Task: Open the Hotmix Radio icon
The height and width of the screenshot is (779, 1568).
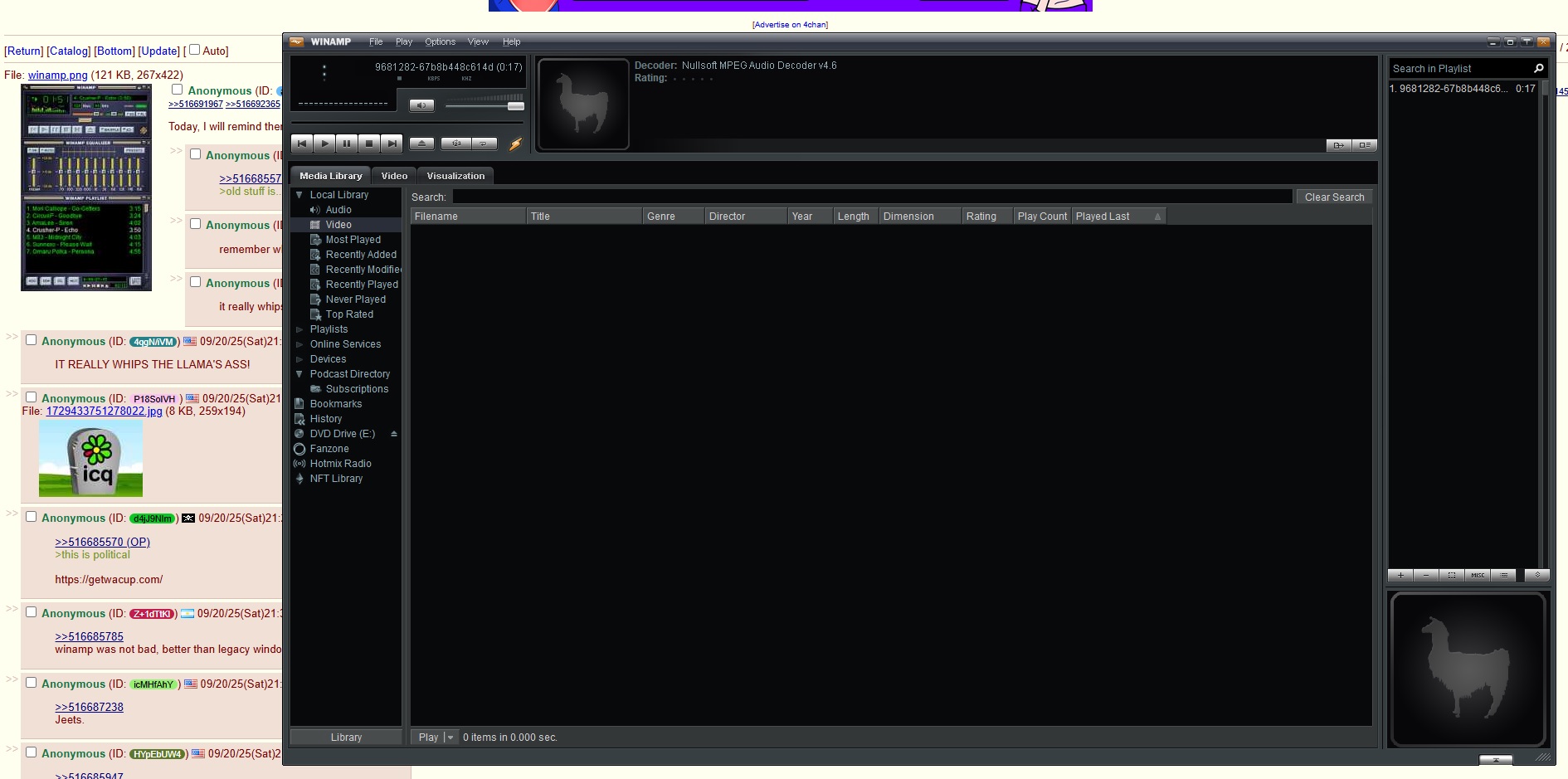Action: (299, 464)
